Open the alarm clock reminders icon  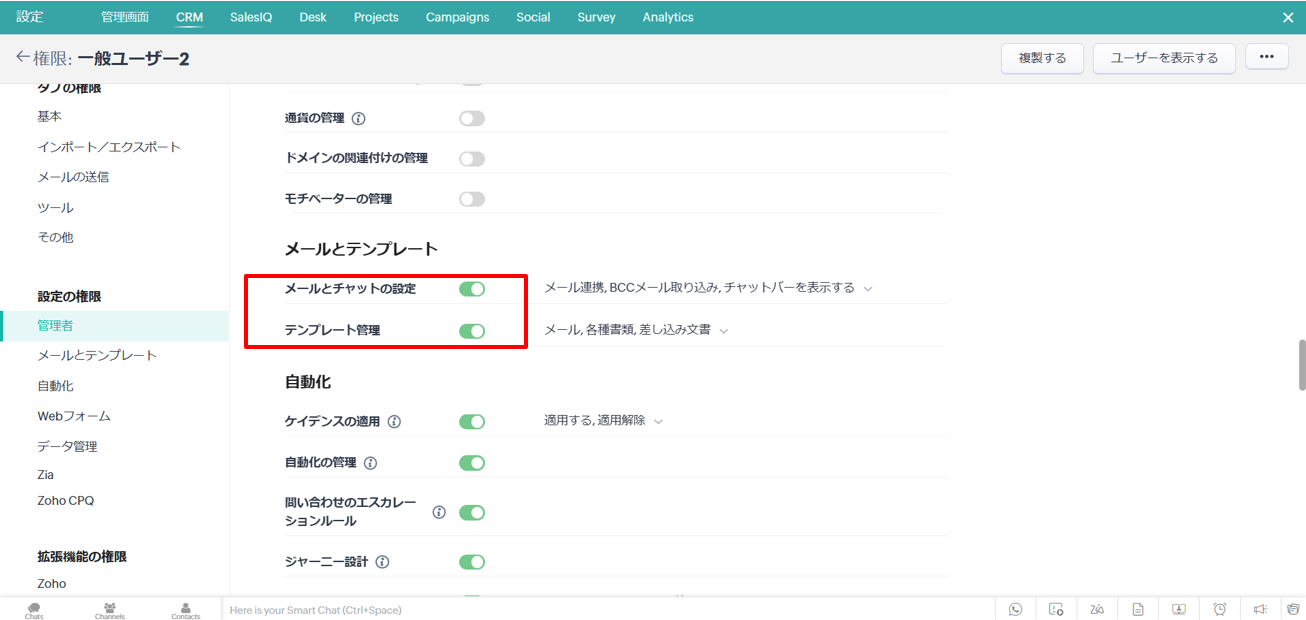click(1220, 609)
